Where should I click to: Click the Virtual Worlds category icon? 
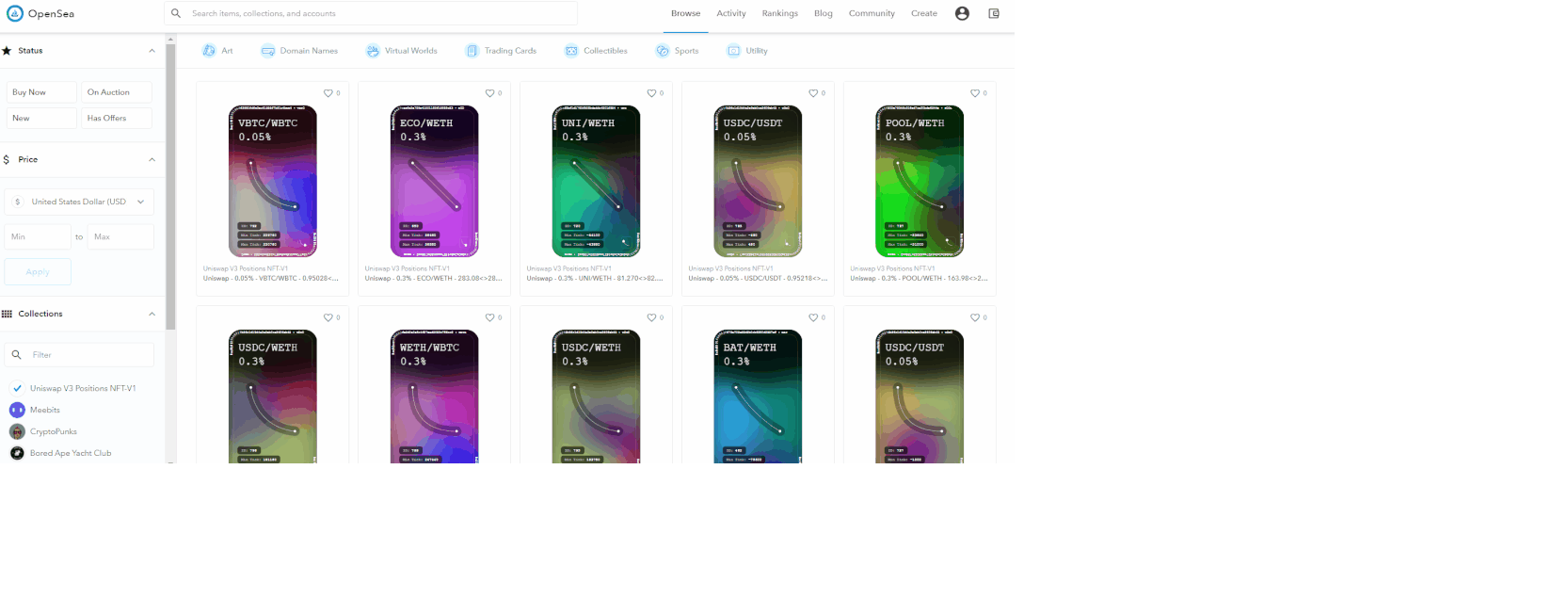tap(373, 51)
